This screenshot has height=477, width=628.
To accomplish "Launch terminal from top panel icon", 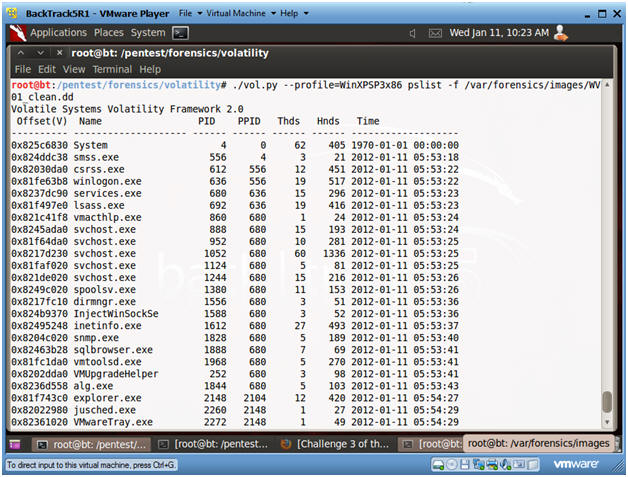I will pyautogui.click(x=180, y=33).
